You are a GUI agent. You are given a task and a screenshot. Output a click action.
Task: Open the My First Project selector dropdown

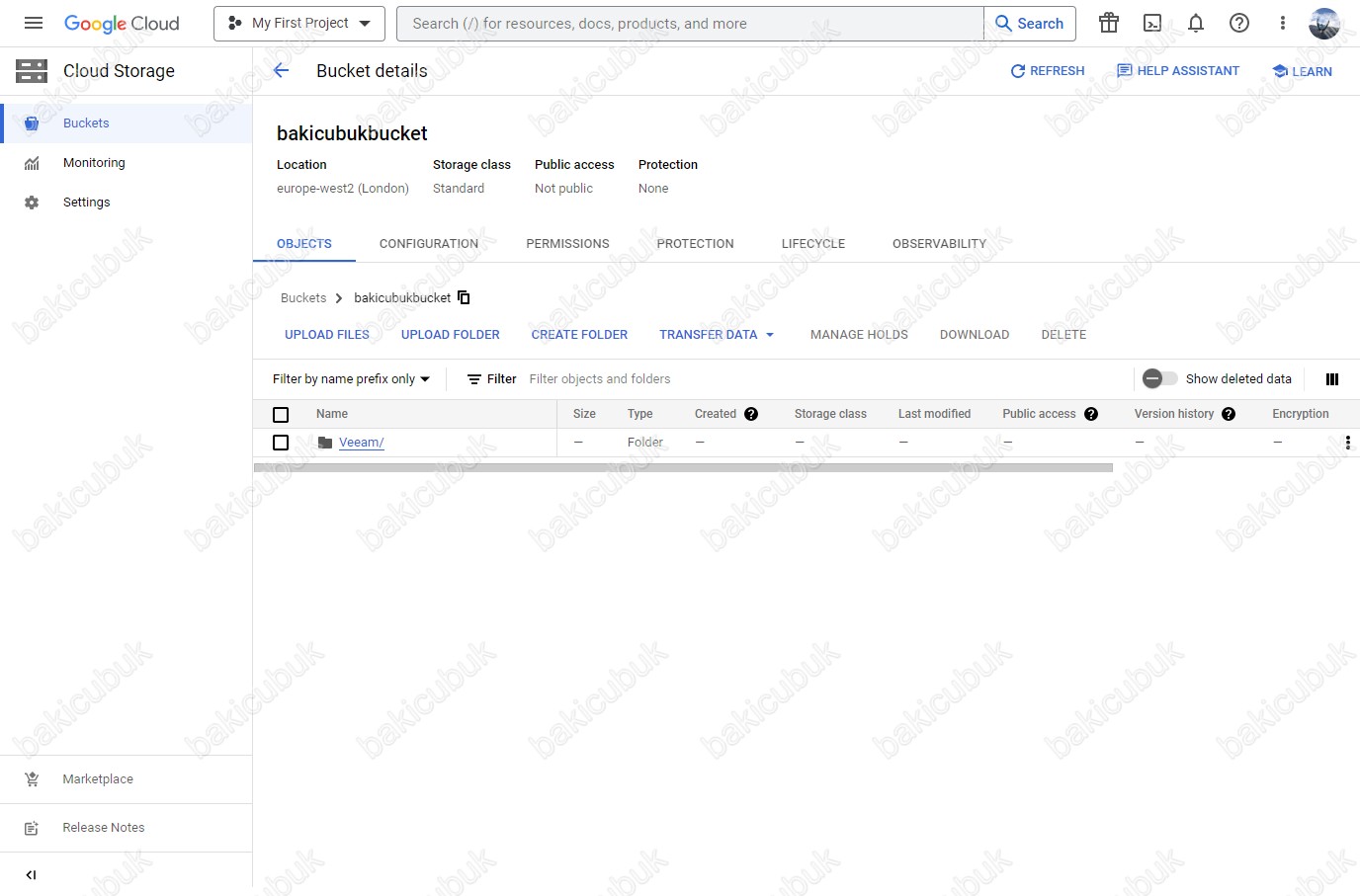[x=298, y=23]
